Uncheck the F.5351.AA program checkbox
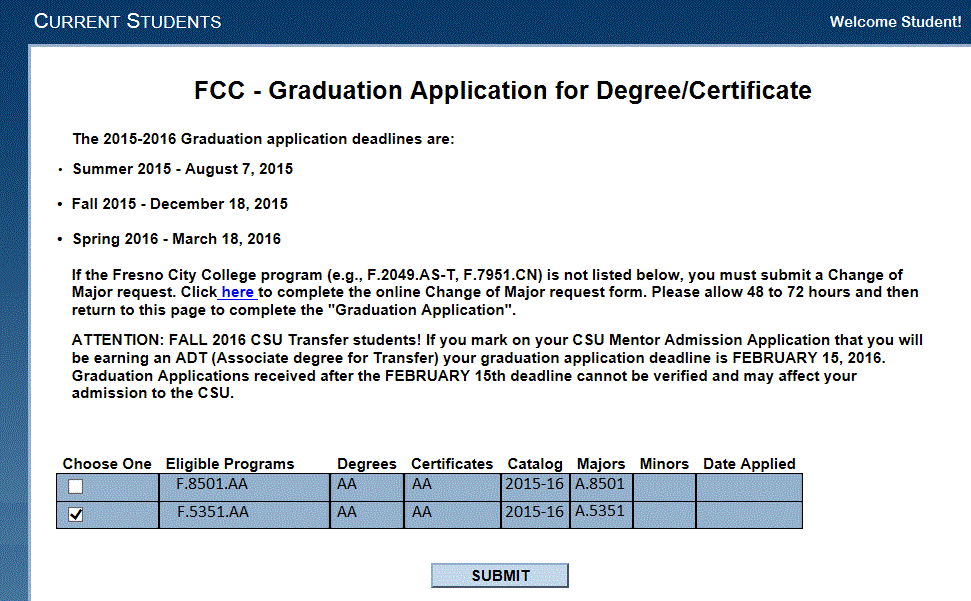The image size is (971, 601). [76, 514]
